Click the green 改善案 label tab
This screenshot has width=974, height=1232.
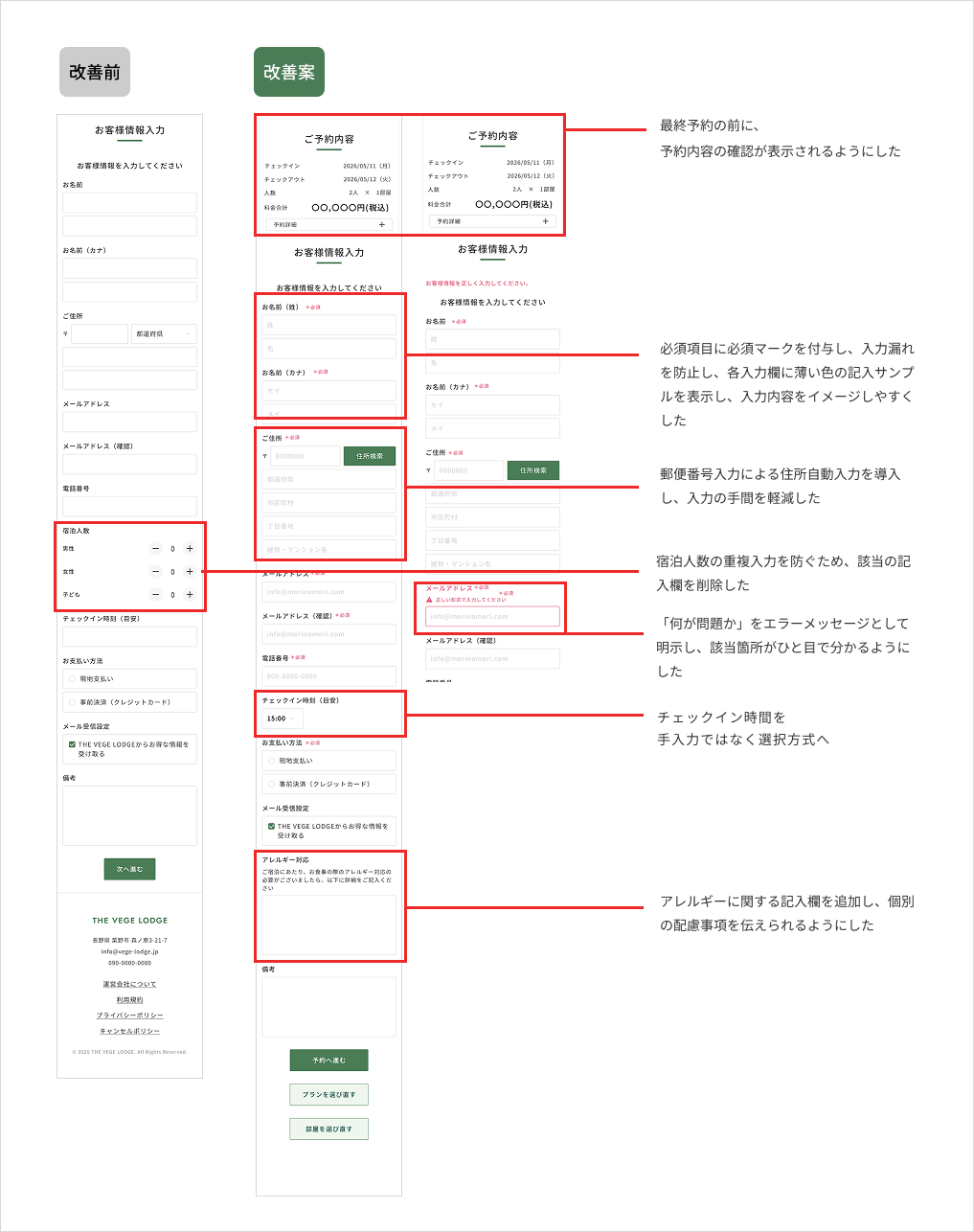288,72
